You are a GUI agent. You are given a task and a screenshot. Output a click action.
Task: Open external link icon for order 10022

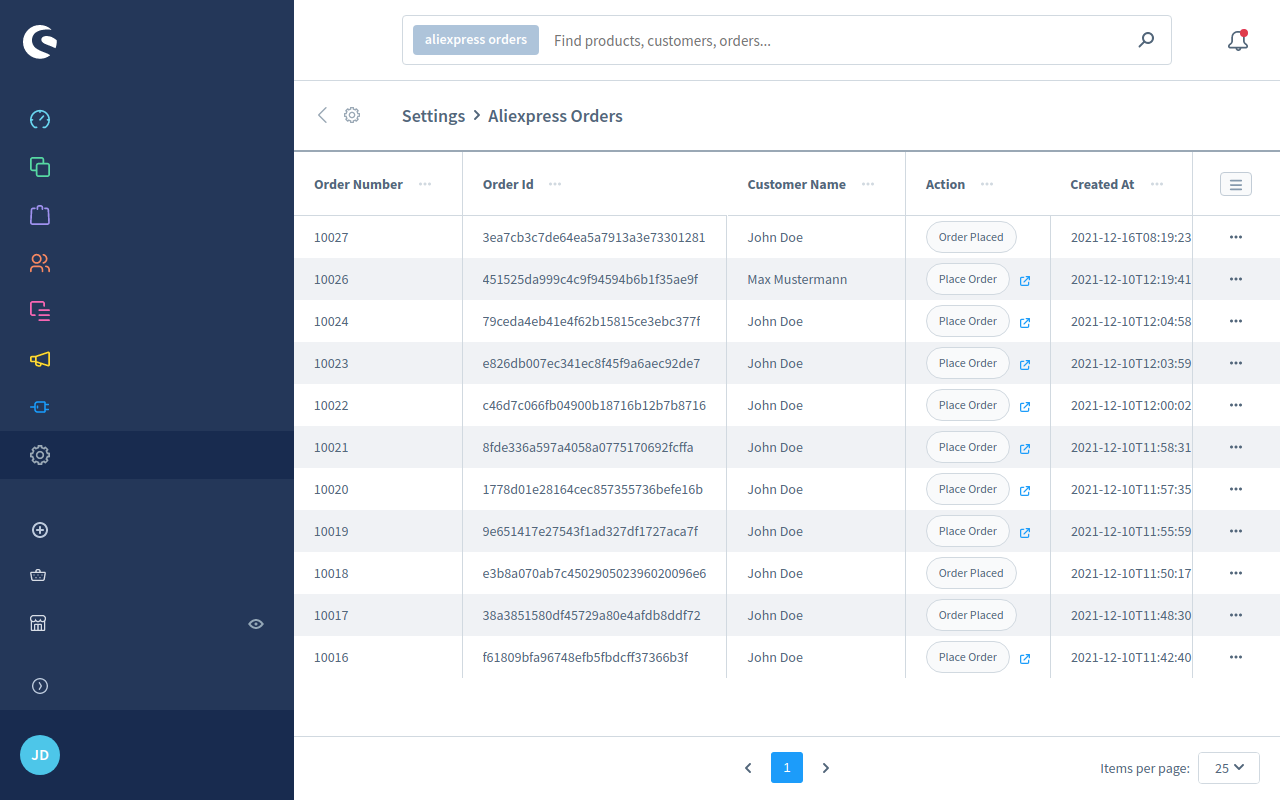pos(1025,407)
